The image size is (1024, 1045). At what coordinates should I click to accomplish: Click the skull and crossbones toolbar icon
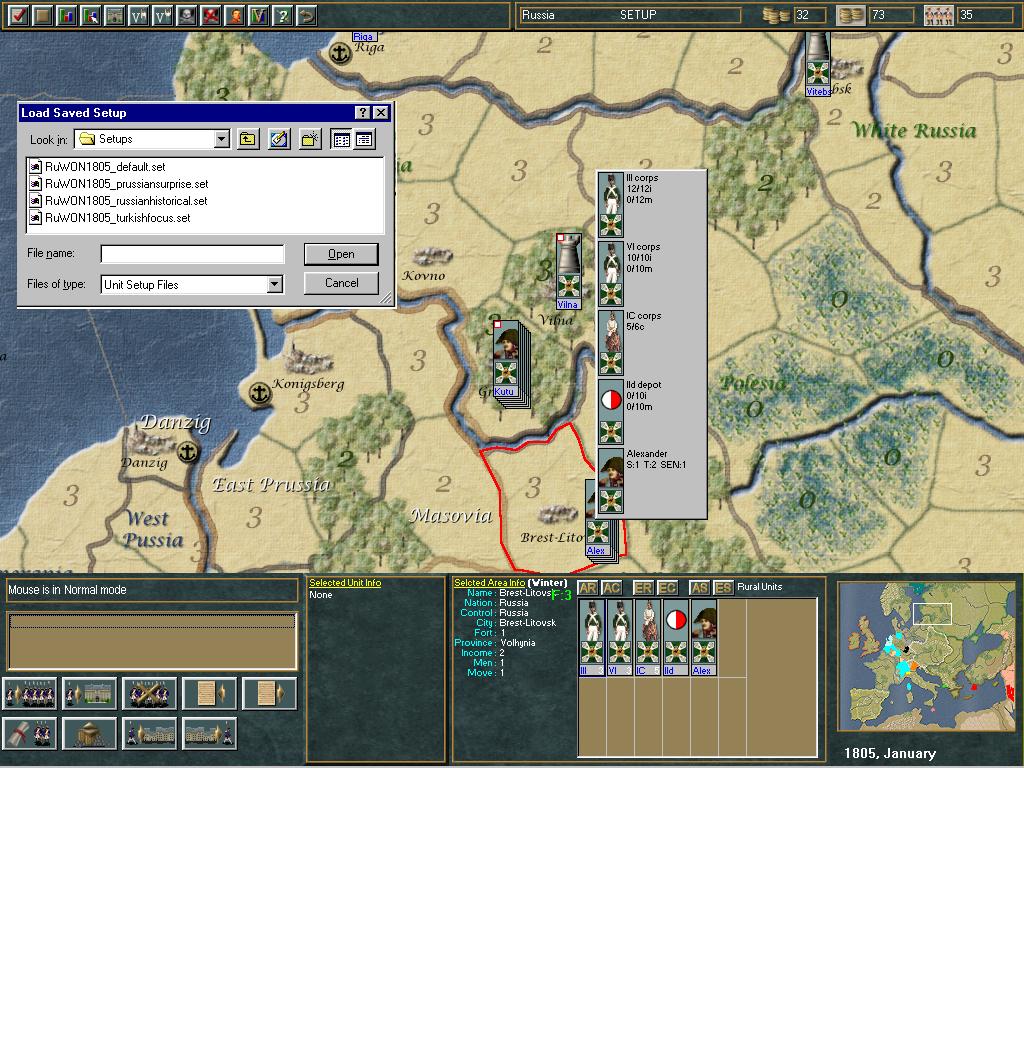[187, 15]
